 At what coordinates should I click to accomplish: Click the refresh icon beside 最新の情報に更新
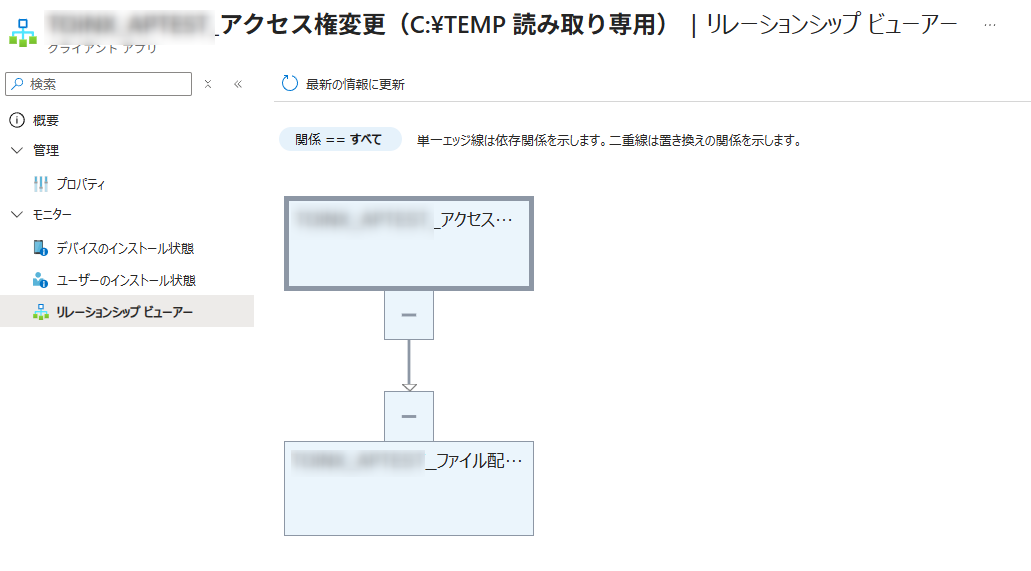click(290, 84)
